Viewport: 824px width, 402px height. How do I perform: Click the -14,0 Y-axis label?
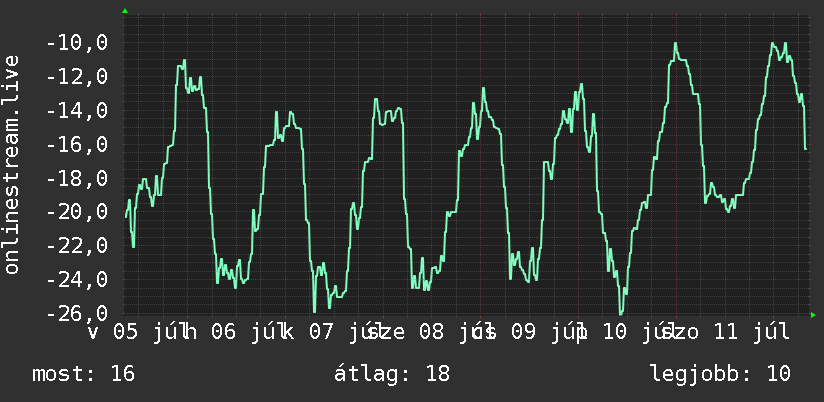(x=77, y=111)
